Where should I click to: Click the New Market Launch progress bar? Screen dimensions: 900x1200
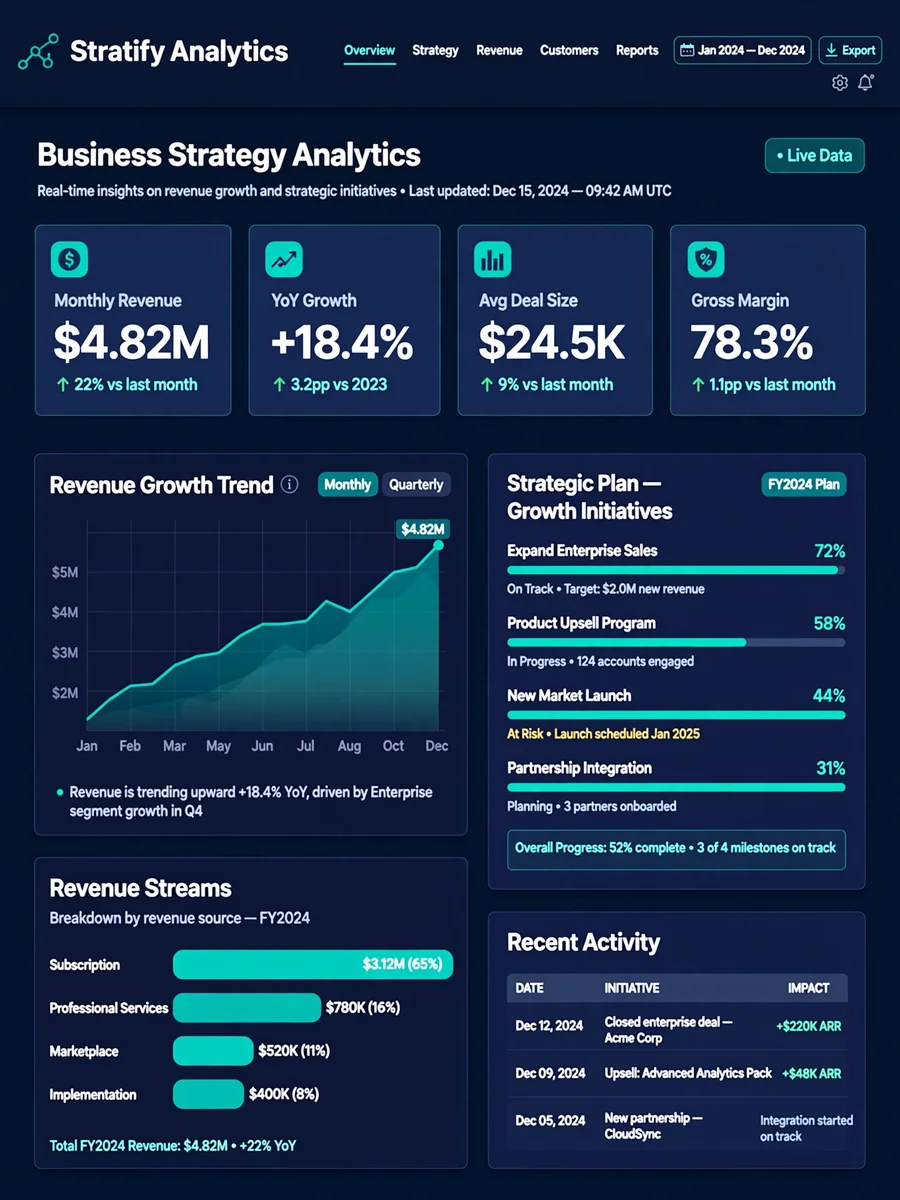(676, 715)
